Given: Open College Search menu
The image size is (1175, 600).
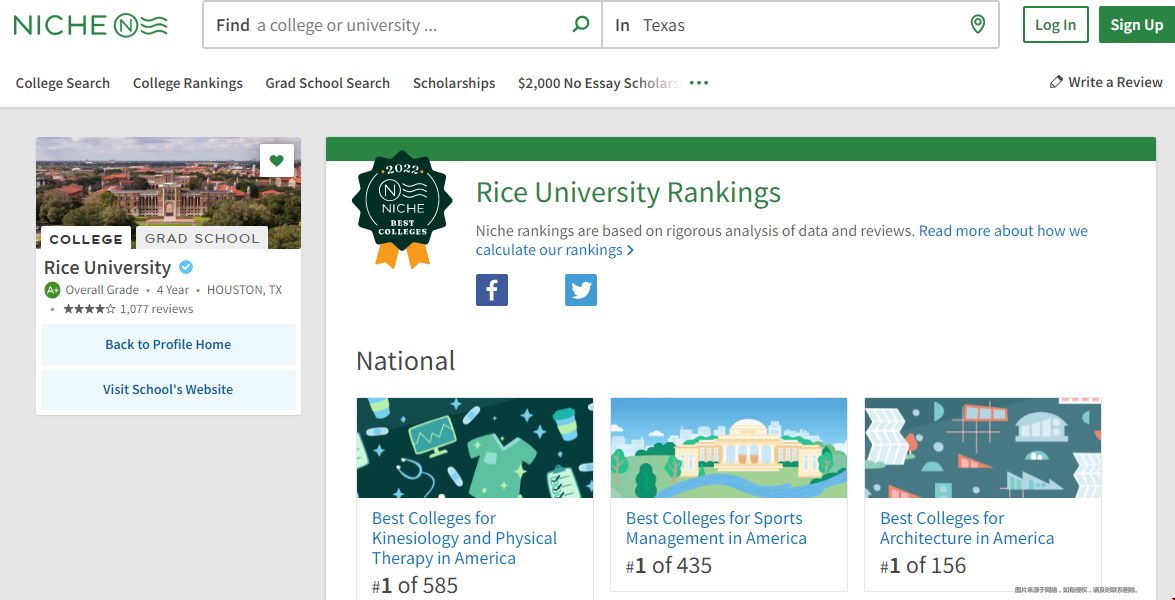Looking at the screenshot, I should (63, 83).
